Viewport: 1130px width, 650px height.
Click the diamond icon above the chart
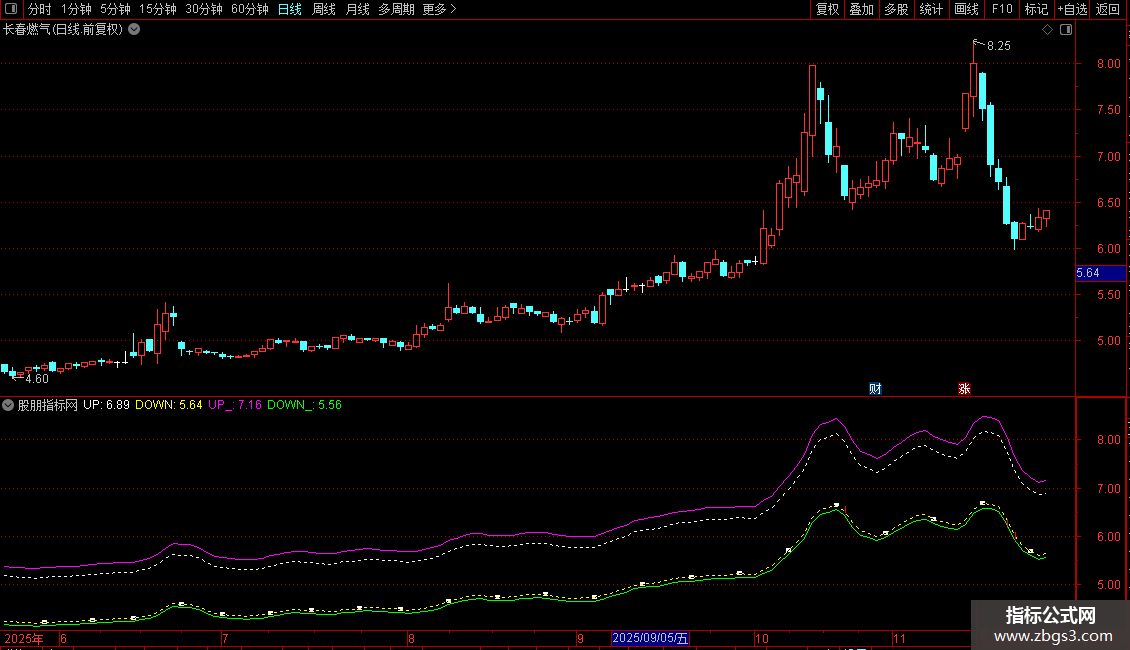tap(1048, 30)
